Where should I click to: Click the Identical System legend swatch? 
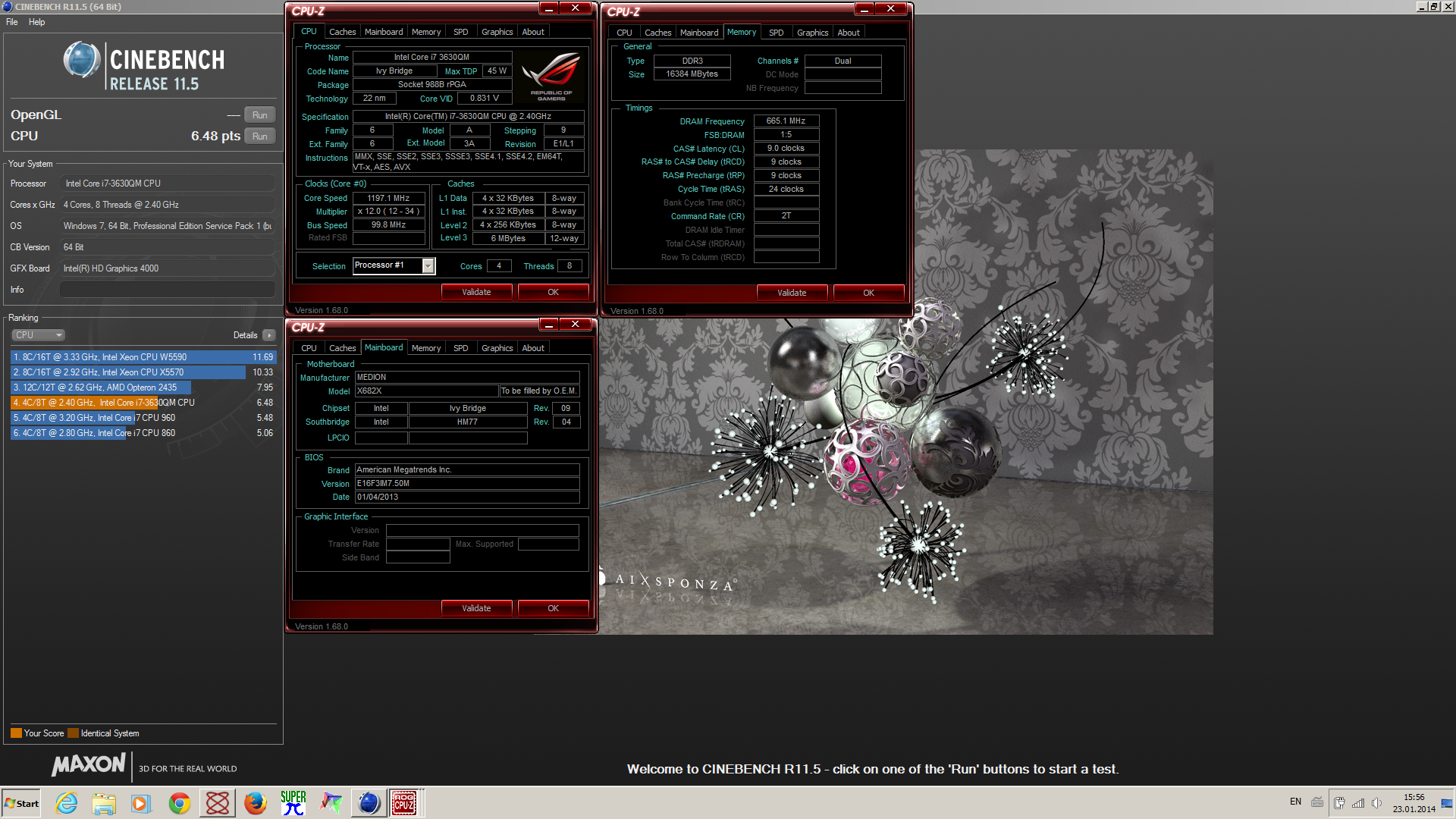(73, 733)
